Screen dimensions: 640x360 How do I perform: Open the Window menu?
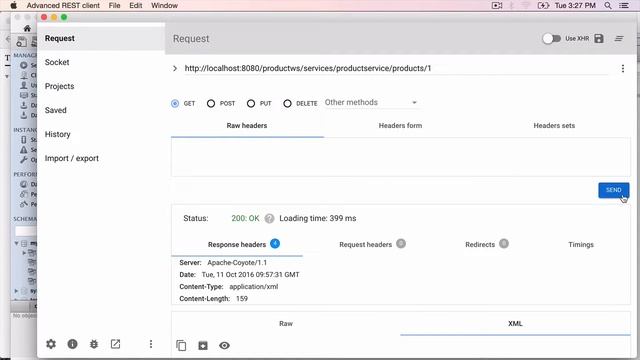pos(164,5)
